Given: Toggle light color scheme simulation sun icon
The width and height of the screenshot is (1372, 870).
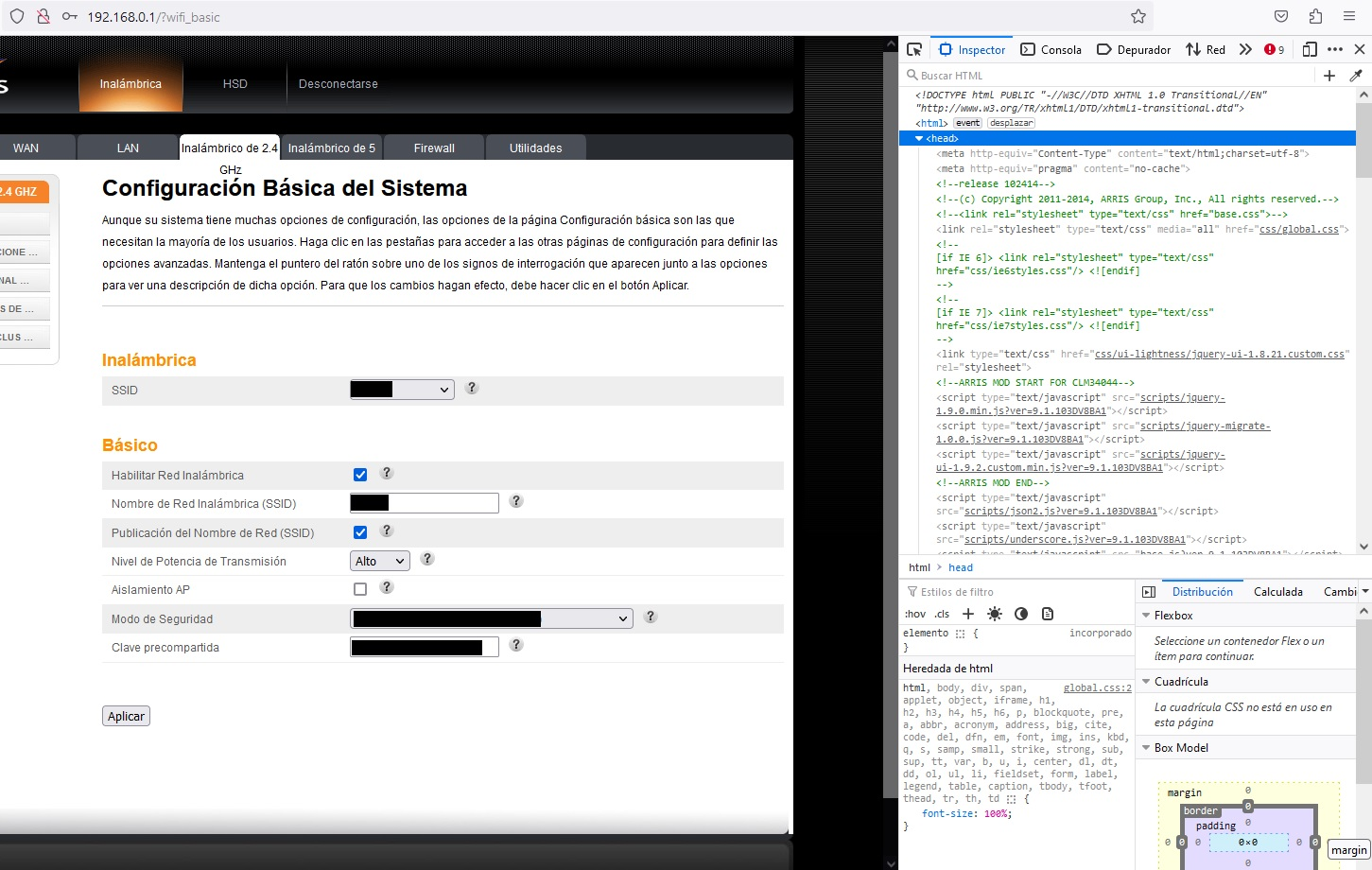Looking at the screenshot, I should coord(994,614).
